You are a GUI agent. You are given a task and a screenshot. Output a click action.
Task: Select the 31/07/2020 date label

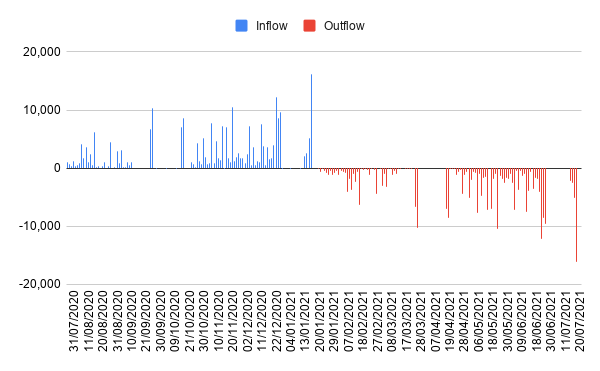click(74, 321)
